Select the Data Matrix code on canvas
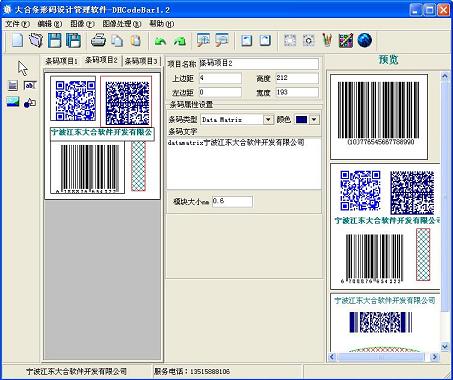The image size is (453, 380). 126,102
